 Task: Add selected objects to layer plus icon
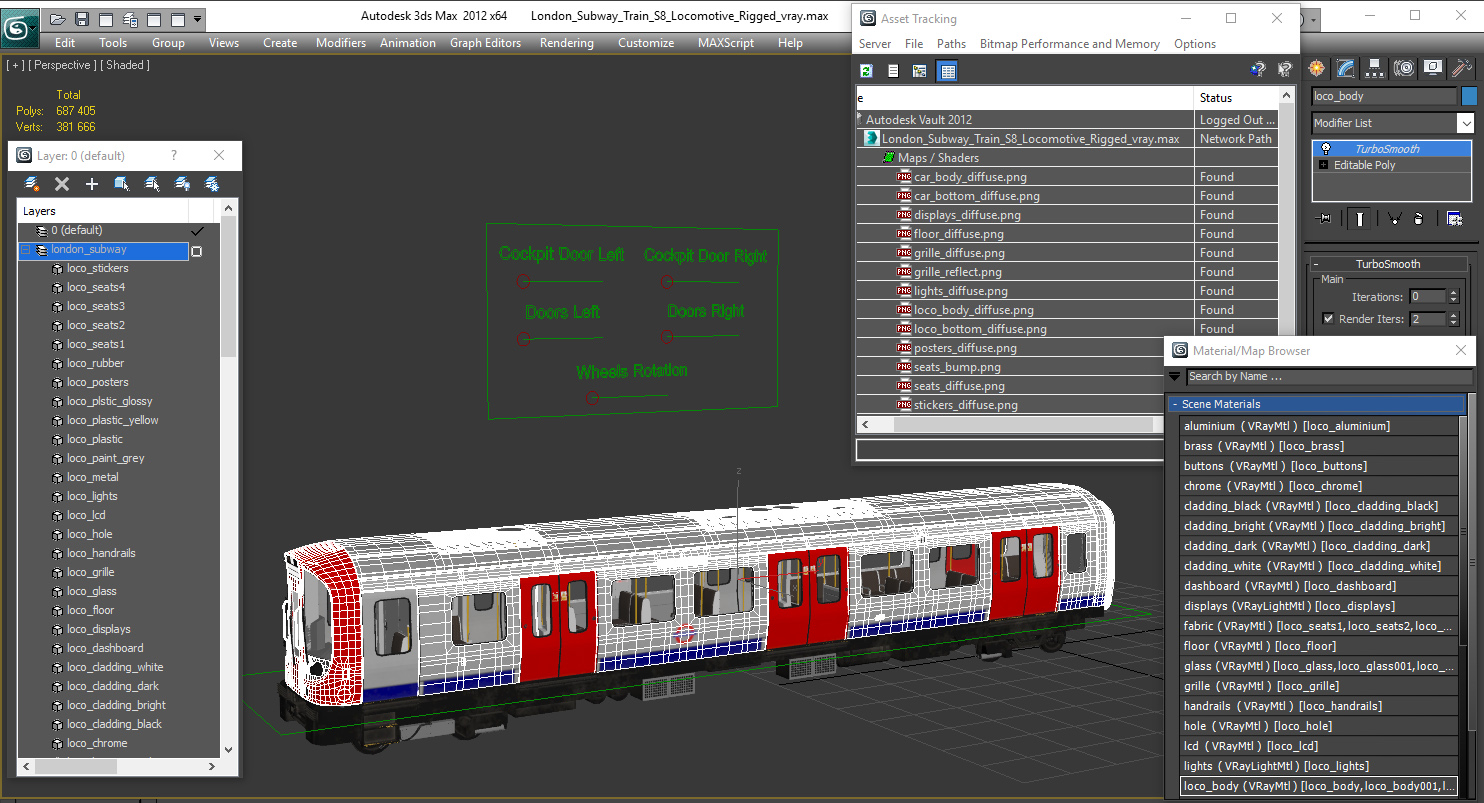92,184
